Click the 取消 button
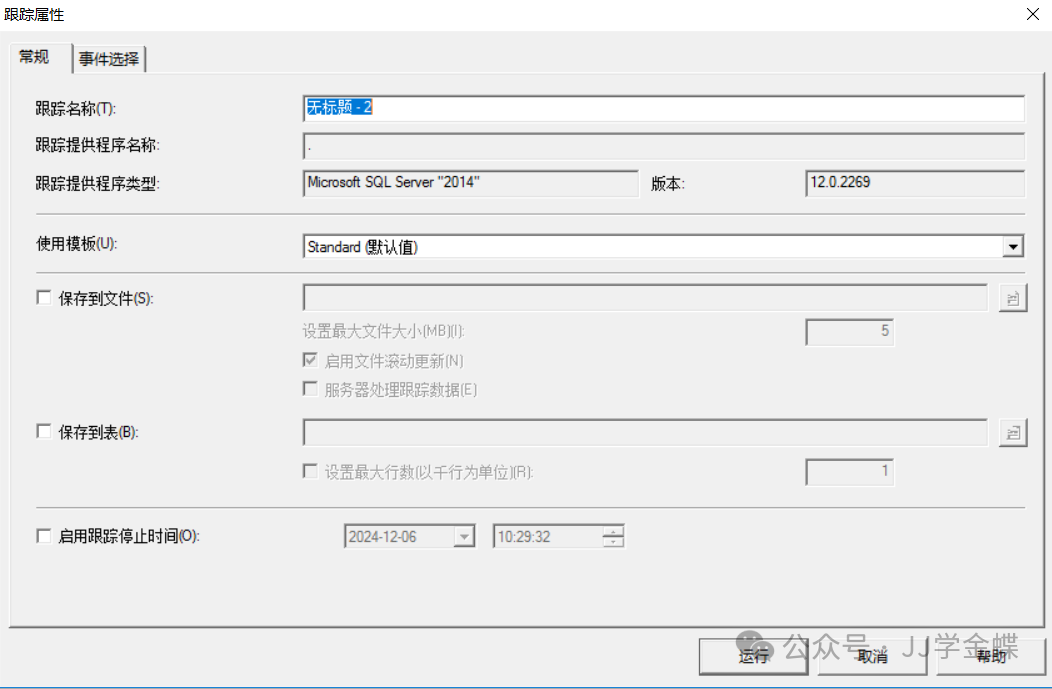The image size is (1052, 689). pos(872,656)
